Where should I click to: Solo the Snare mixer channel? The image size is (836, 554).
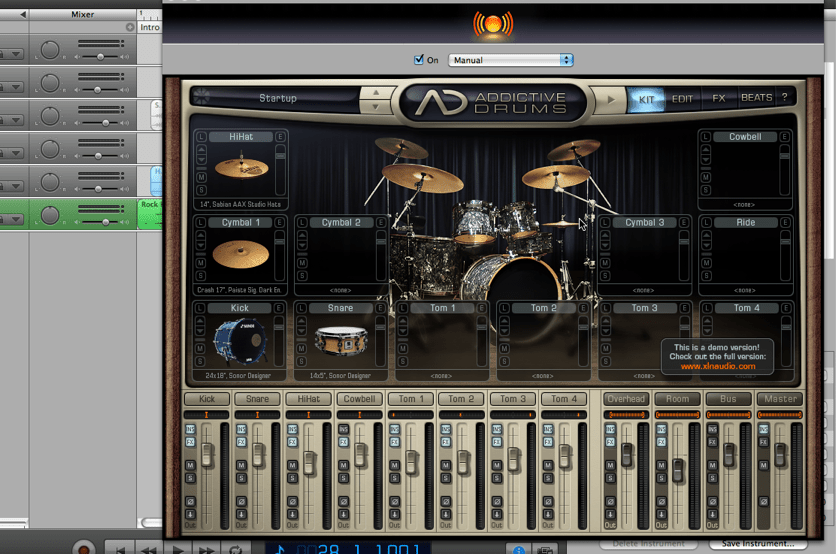click(x=241, y=479)
